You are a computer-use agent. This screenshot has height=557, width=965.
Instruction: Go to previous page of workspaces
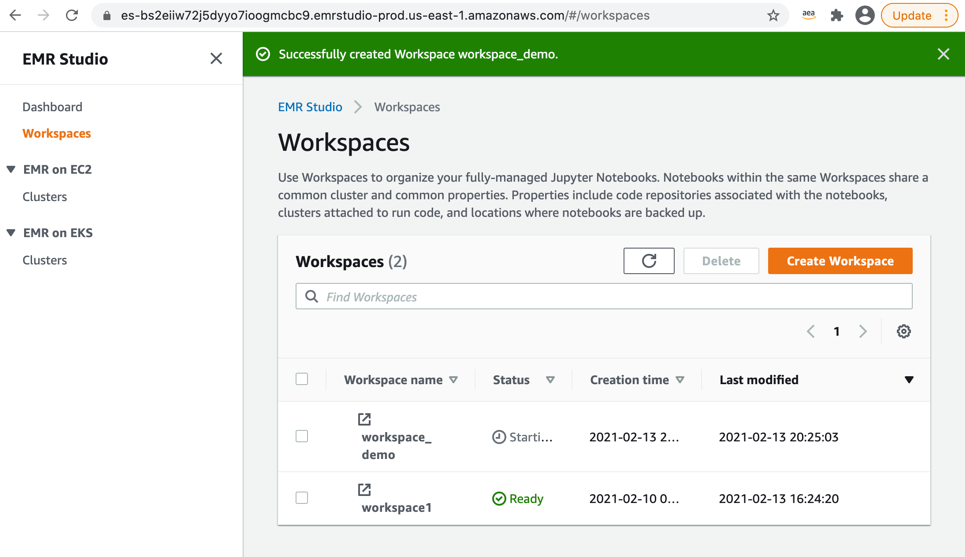pyautogui.click(x=811, y=332)
